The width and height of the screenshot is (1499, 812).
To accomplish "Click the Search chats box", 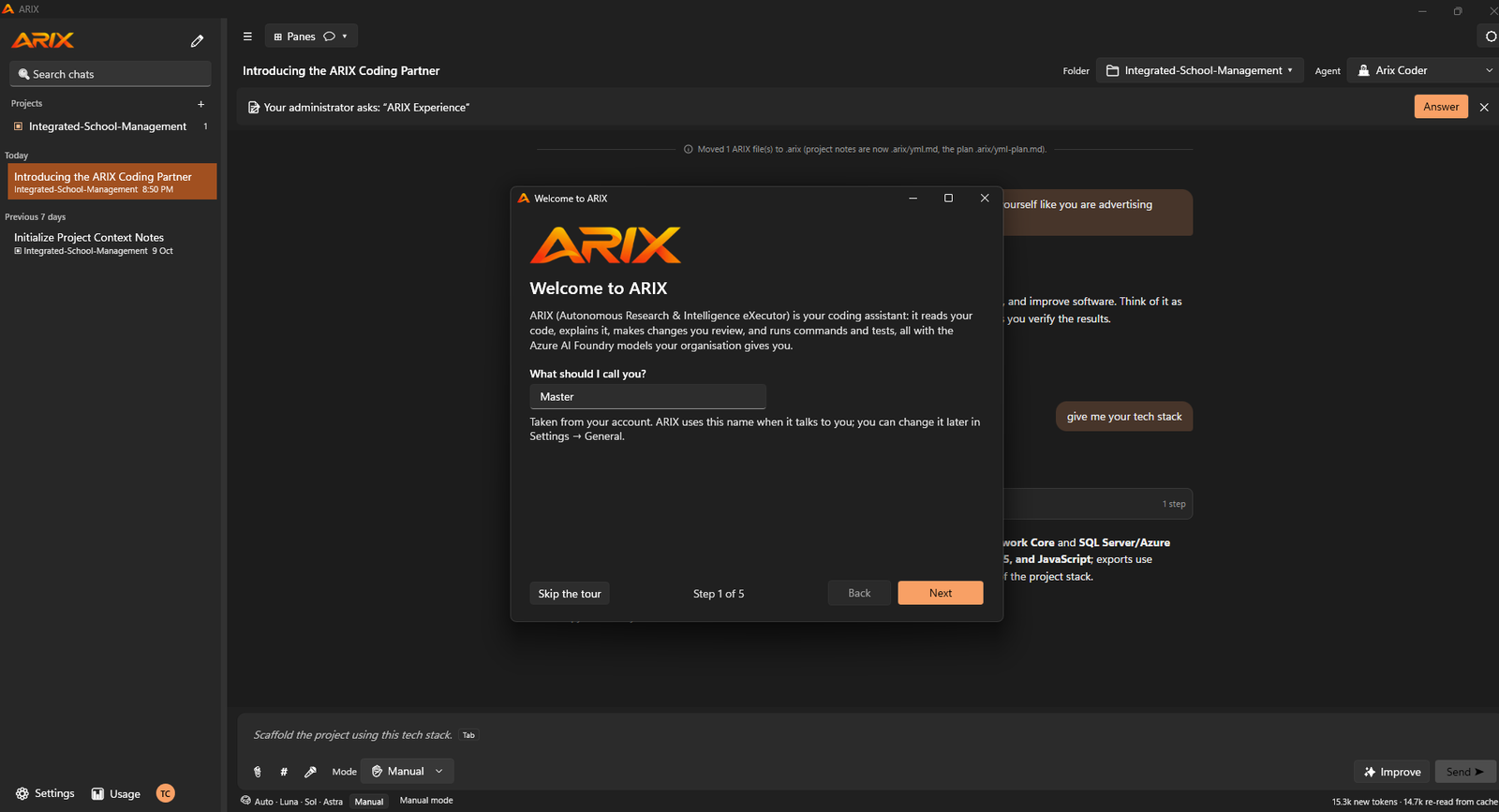I will [111, 74].
